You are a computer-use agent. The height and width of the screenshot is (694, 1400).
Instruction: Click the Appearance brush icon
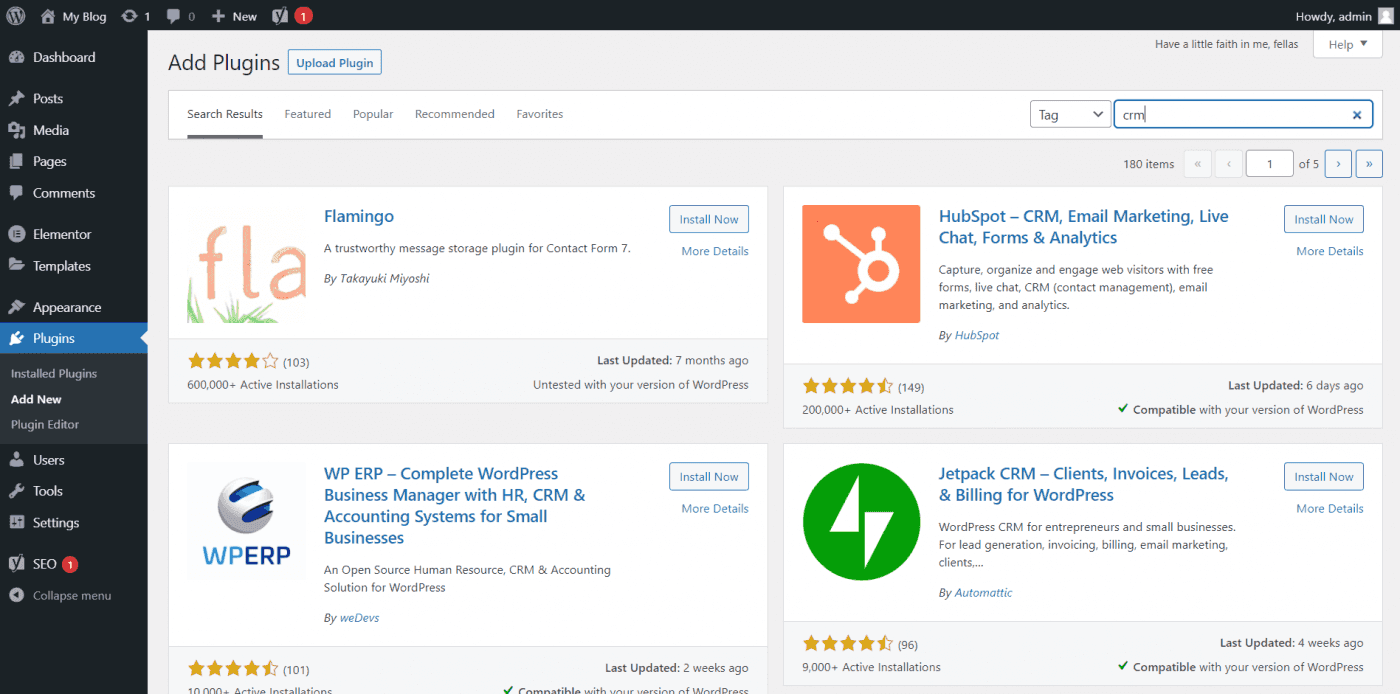tap(16, 308)
